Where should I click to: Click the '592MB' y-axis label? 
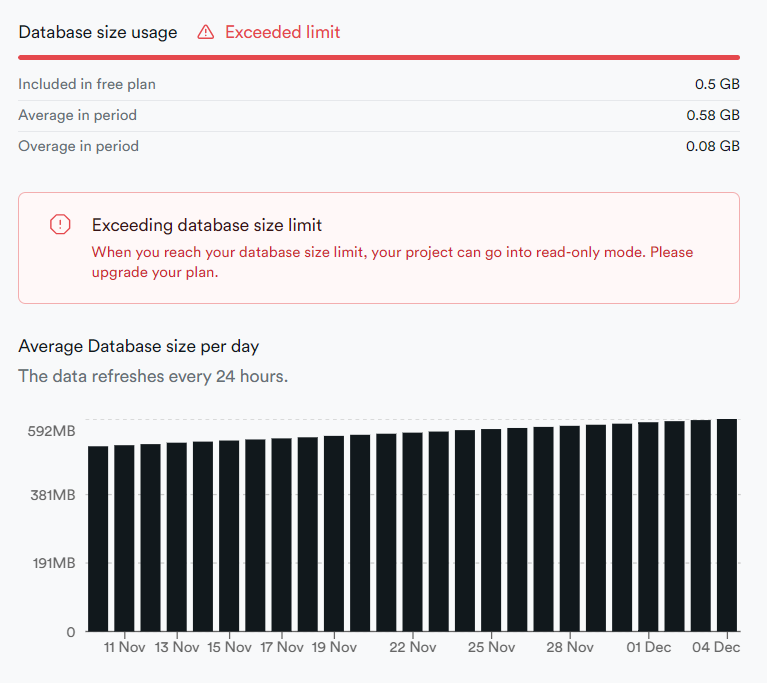[x=51, y=431]
